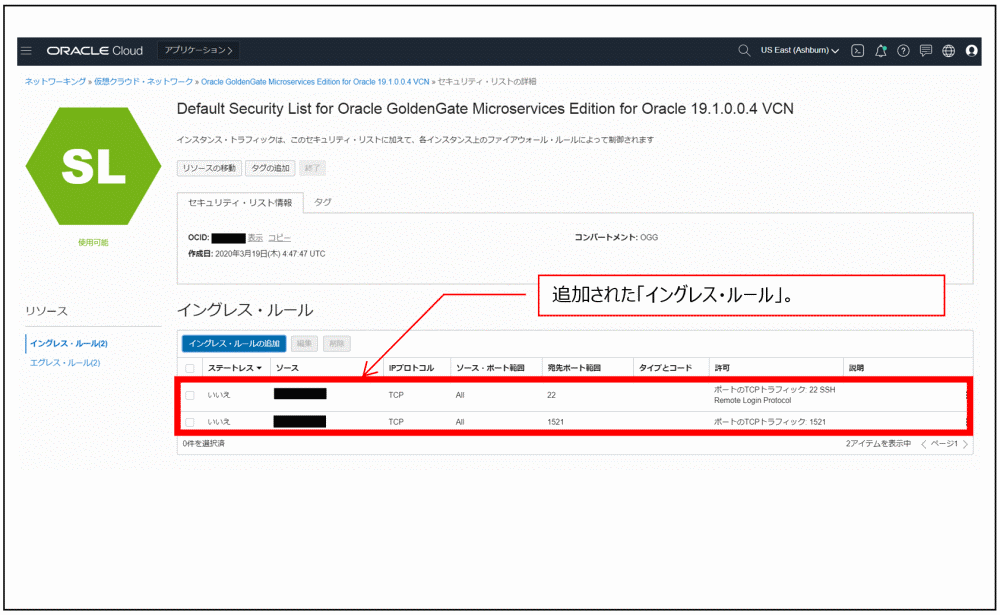Click the 許可 column header
This screenshot has width=1000, height=615.
click(722, 368)
